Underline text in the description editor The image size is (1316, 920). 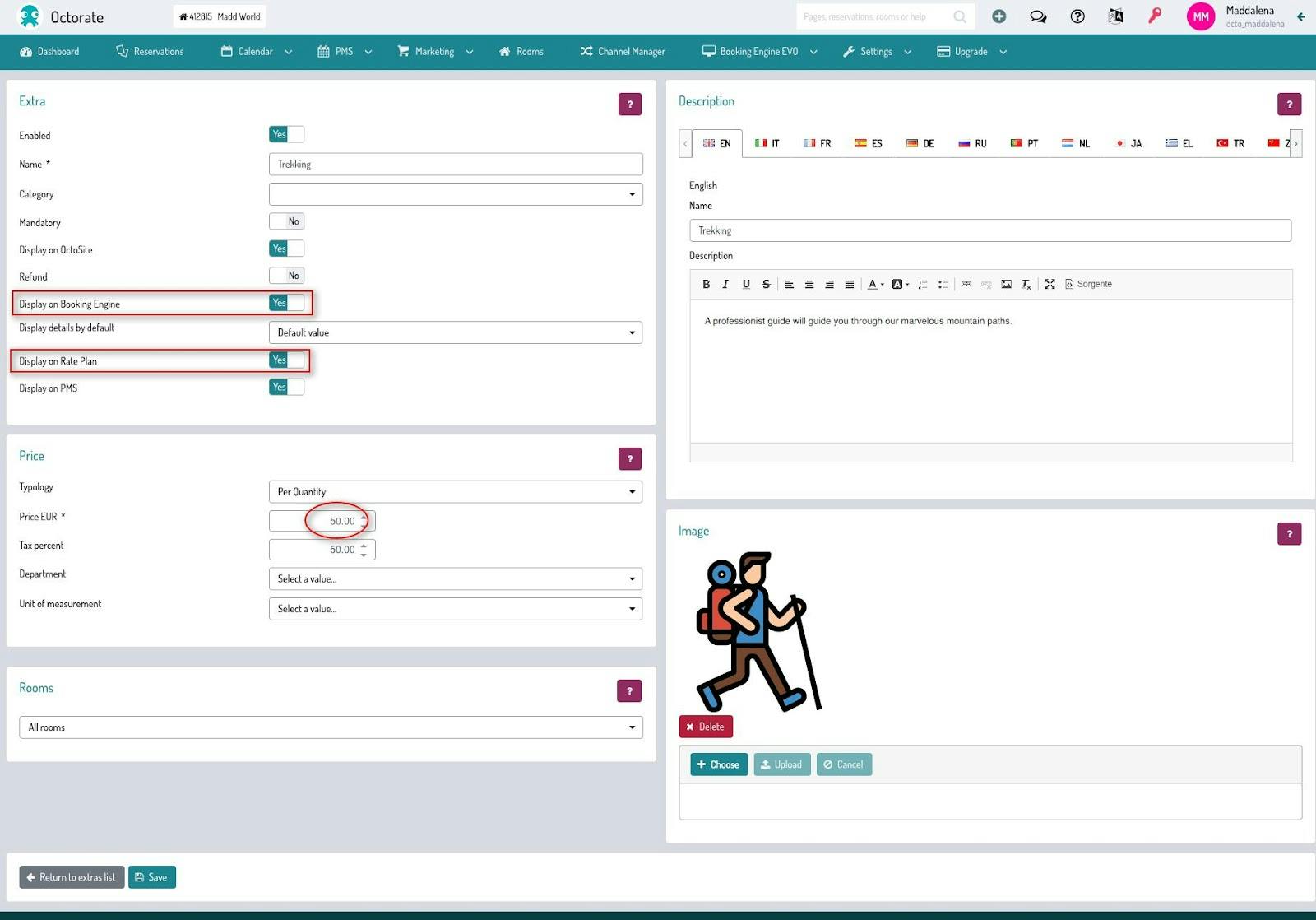746,284
